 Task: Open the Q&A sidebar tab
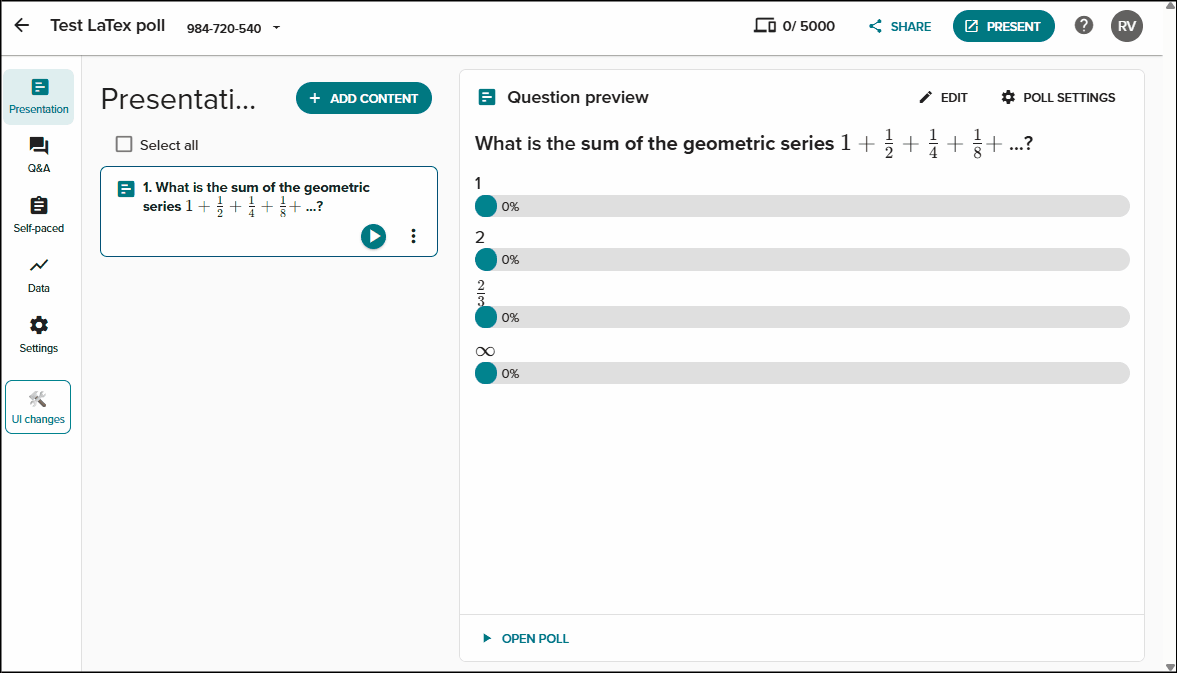(39, 155)
